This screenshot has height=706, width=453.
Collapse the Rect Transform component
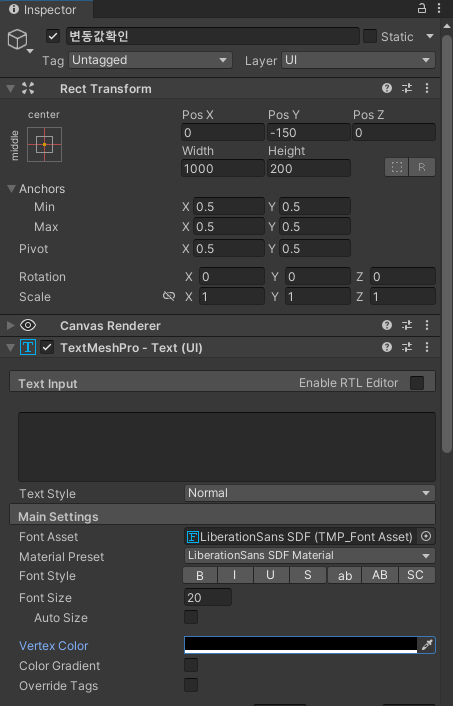pos(11,89)
